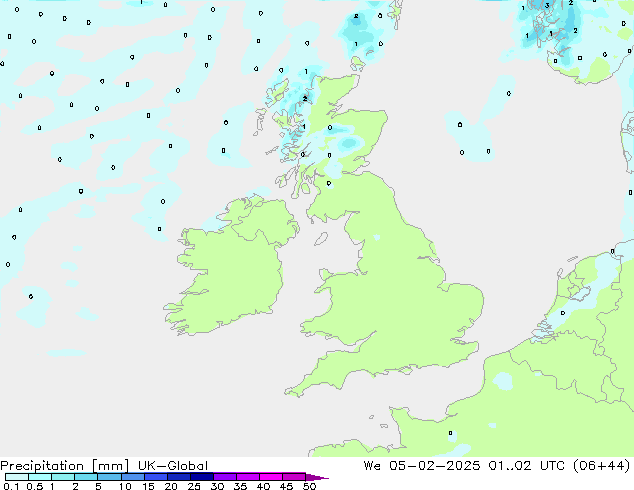
Task: Click the '3' precipitation value on the map
Action: 547,6
